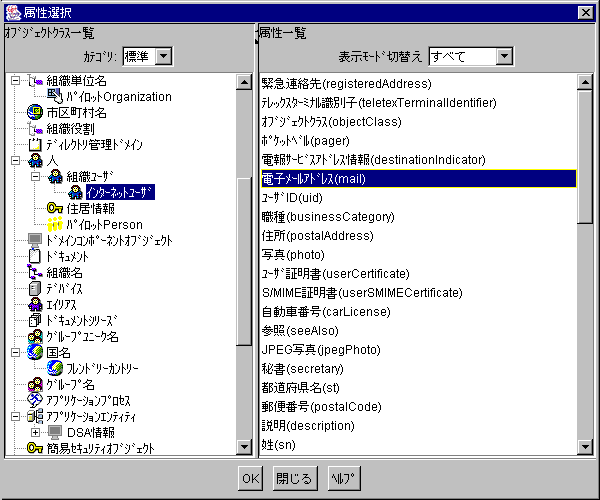Open the 表示モード切替え dropdown showing すべて

pyautogui.click(x=504, y=56)
